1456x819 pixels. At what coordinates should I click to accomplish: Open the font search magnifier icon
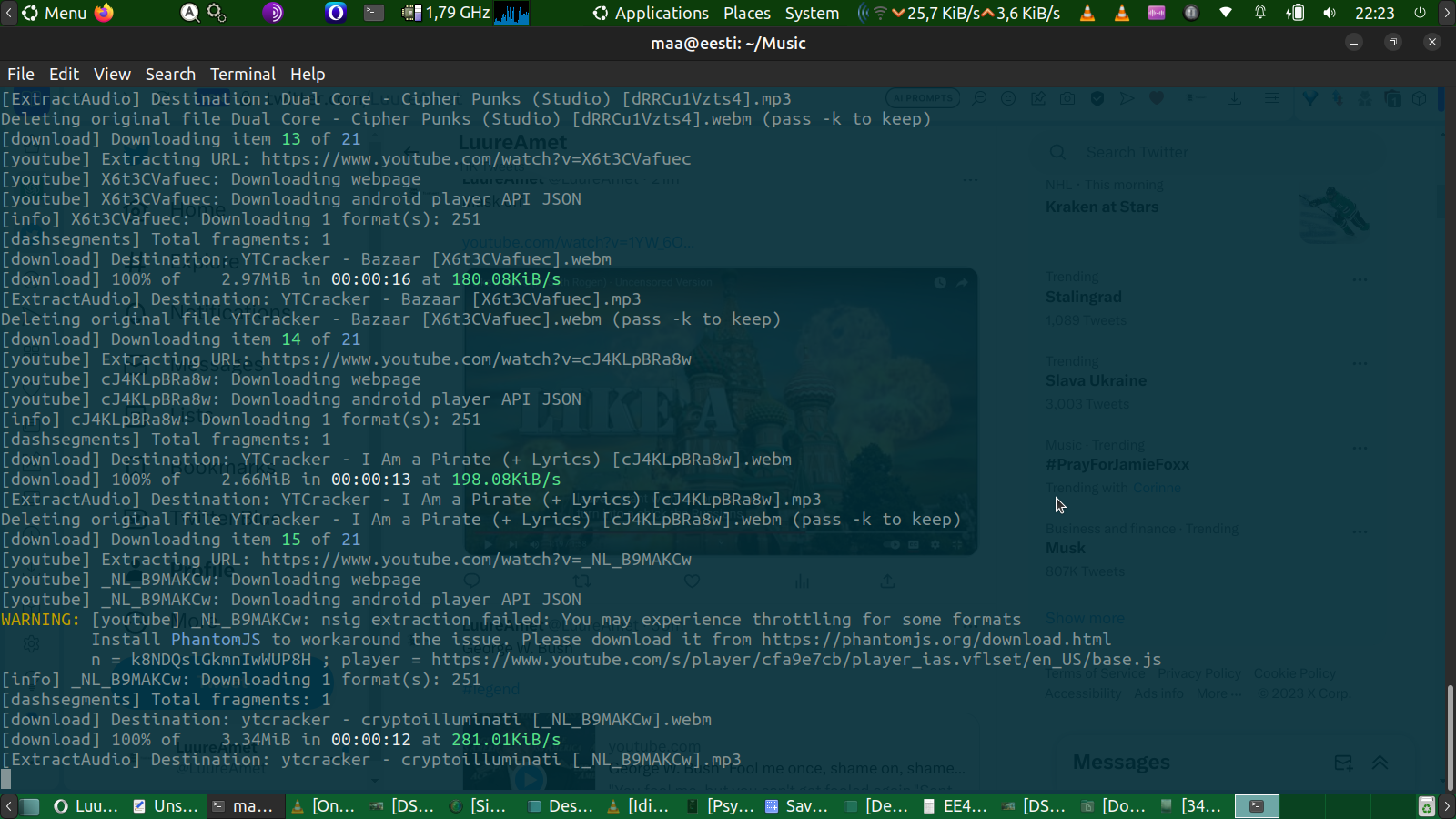coord(189,13)
